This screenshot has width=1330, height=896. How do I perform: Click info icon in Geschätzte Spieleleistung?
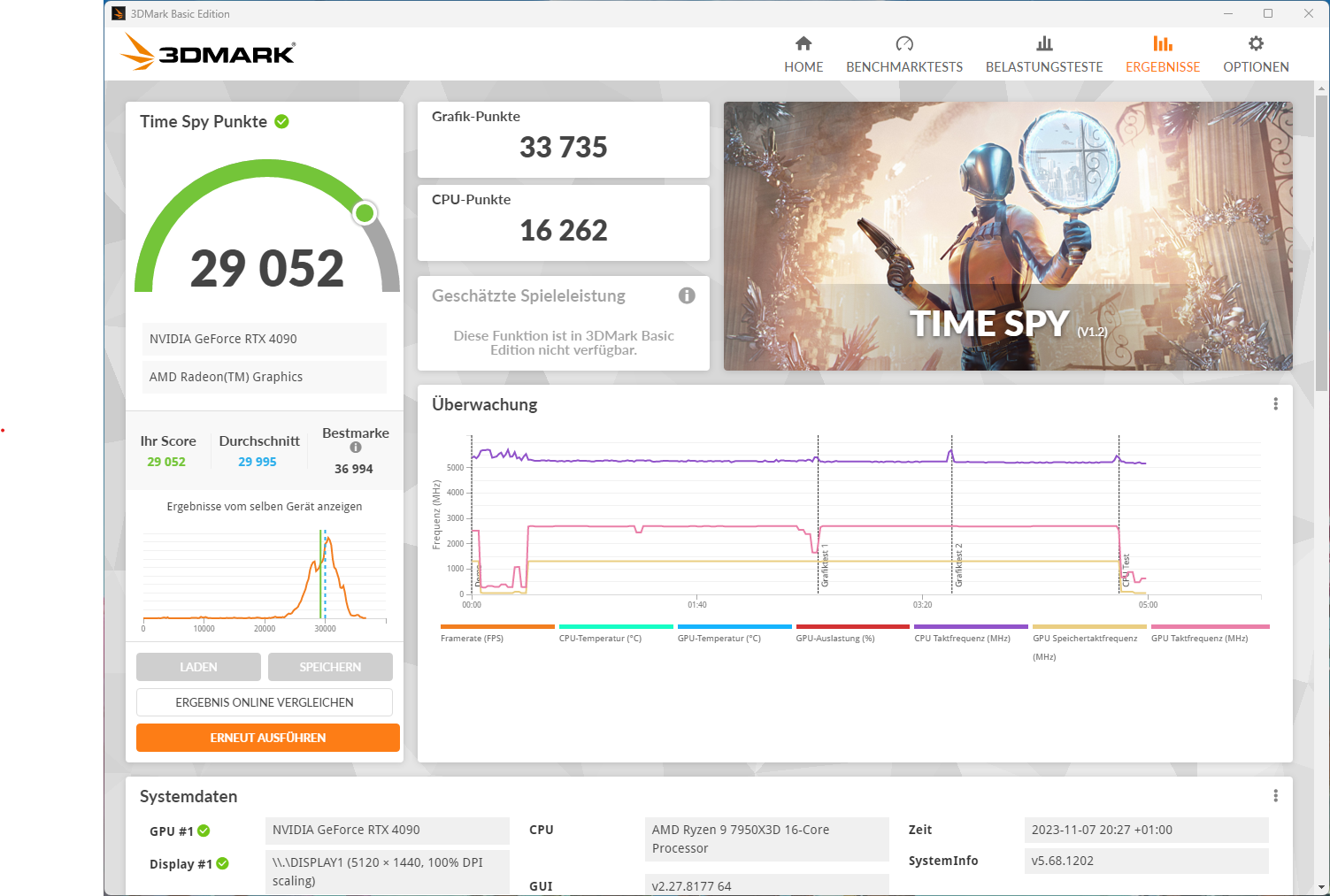[687, 295]
